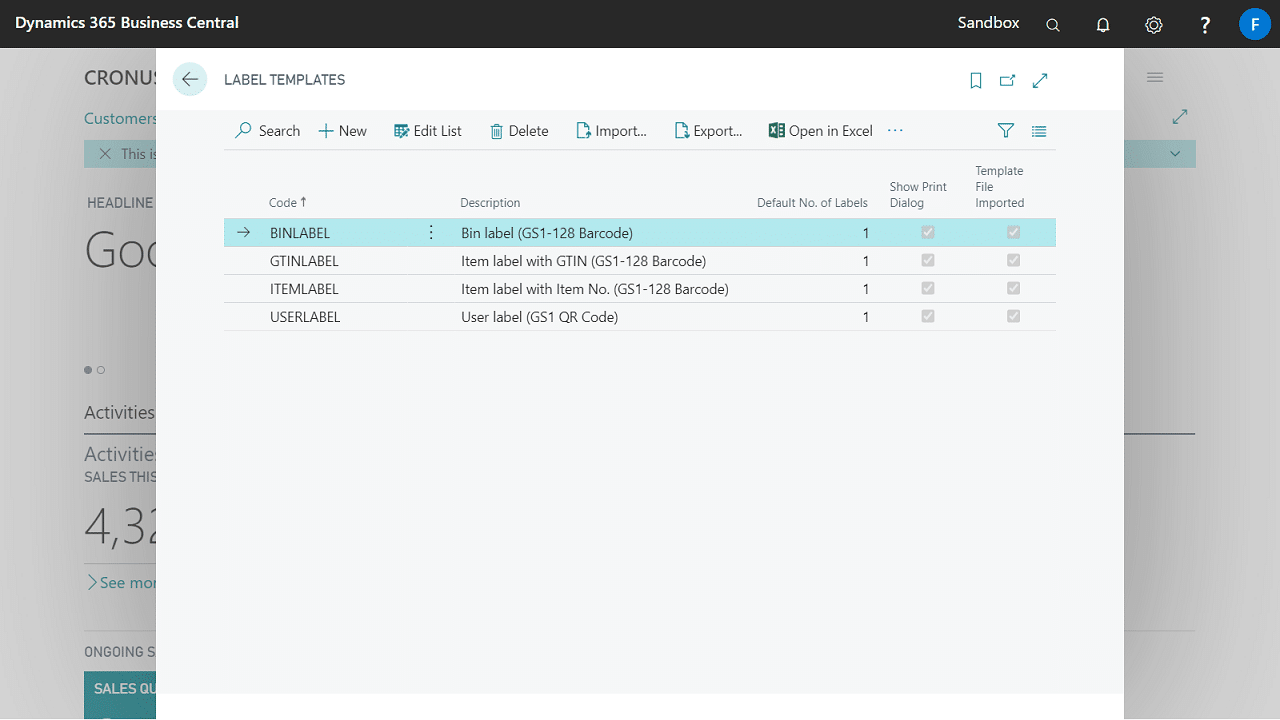Switch the list layout view icon
1280x720 pixels.
[1039, 131]
